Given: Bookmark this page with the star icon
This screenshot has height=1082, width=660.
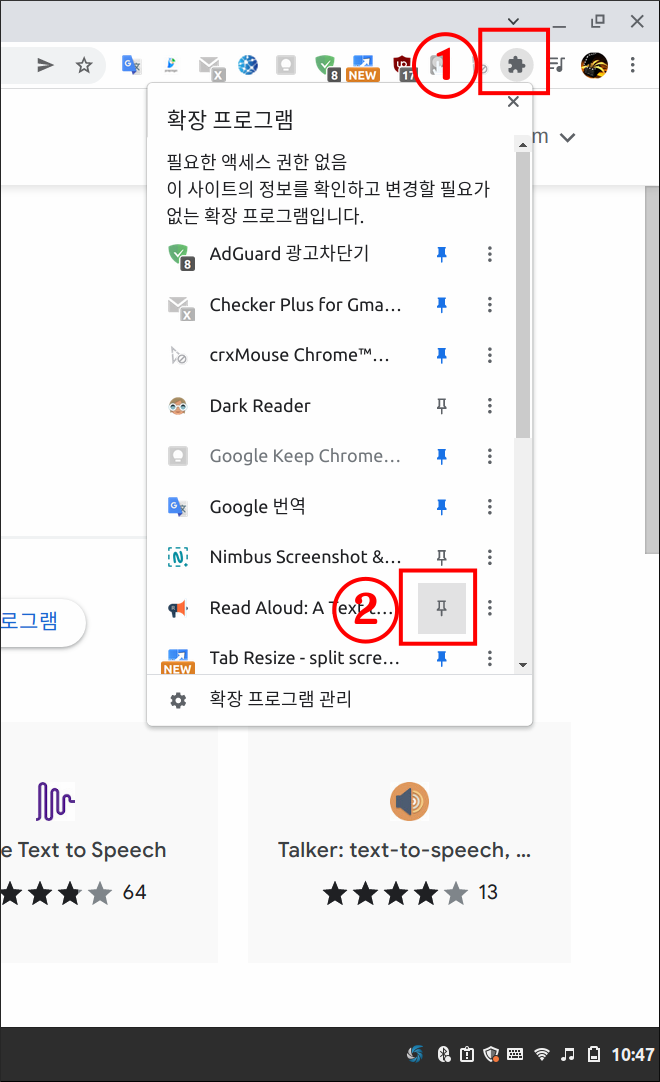Looking at the screenshot, I should (x=84, y=66).
